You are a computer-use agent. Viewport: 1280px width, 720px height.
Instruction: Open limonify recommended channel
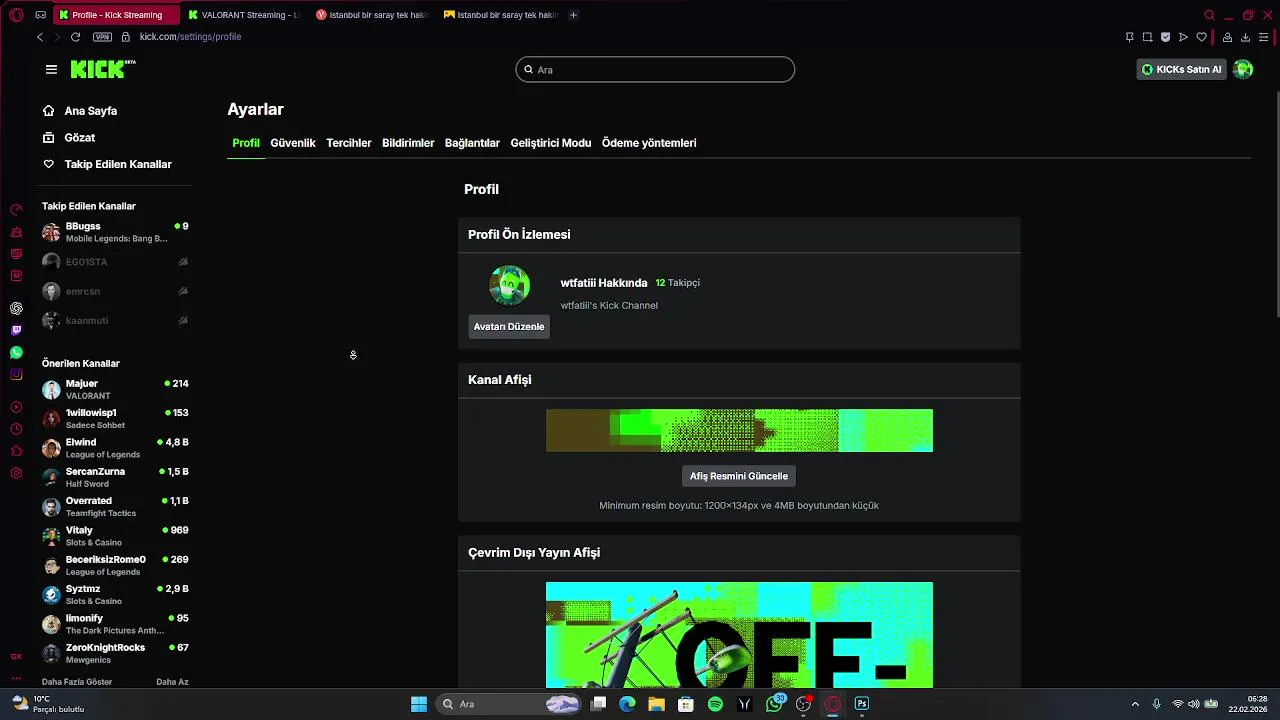(115, 624)
